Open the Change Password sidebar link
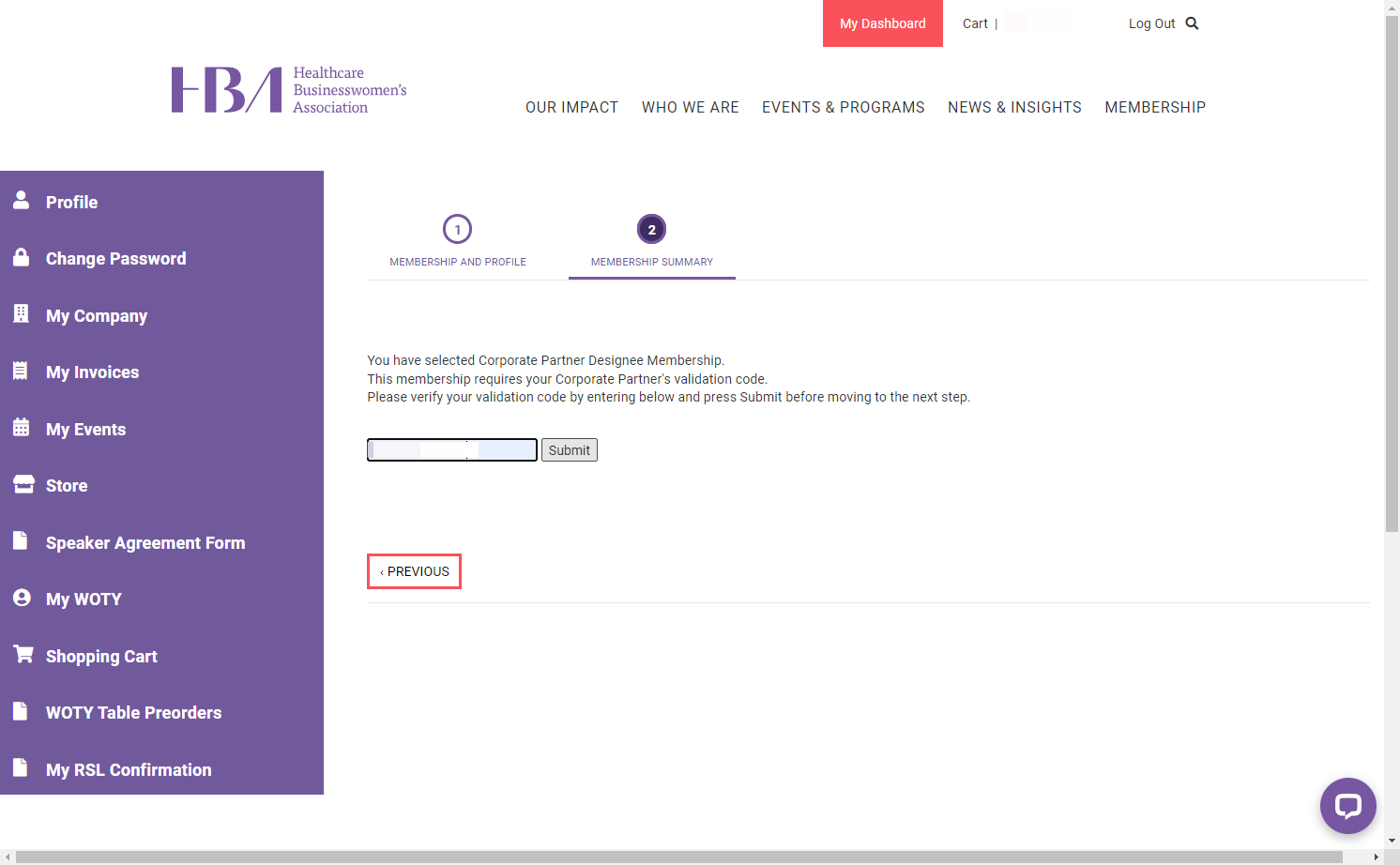 pos(115,259)
